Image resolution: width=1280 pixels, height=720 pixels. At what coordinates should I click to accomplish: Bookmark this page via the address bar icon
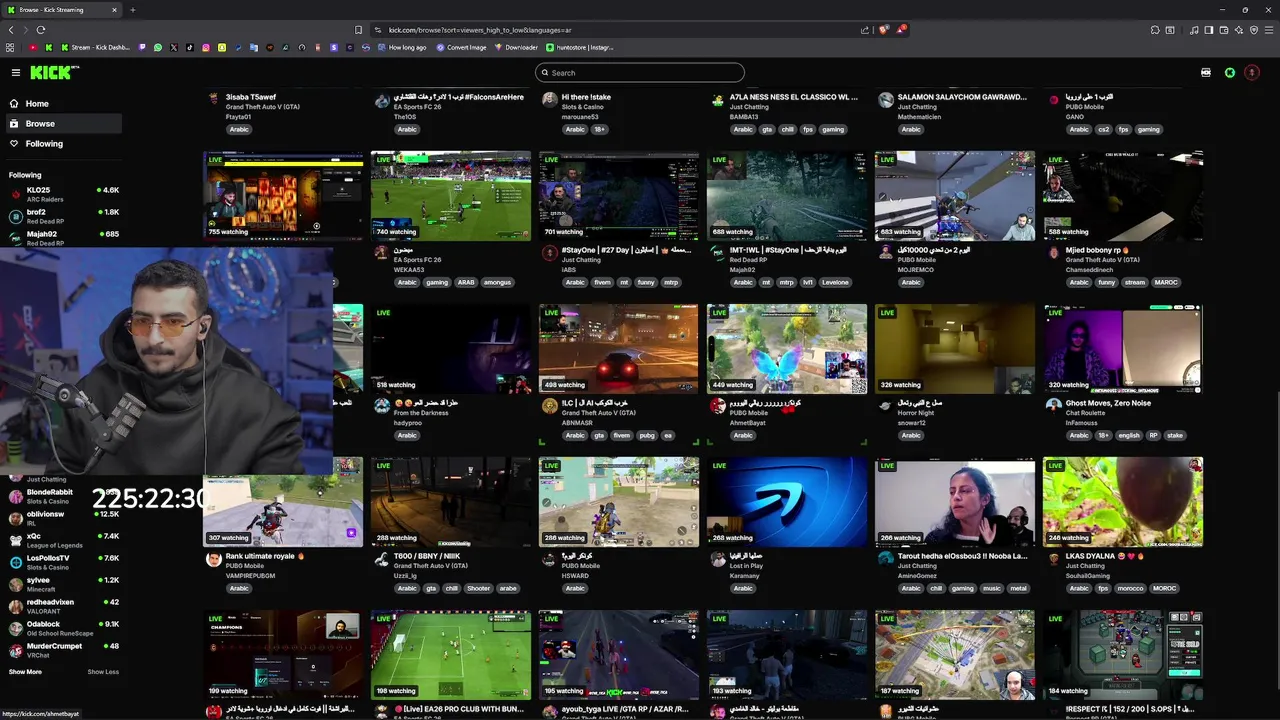click(358, 30)
